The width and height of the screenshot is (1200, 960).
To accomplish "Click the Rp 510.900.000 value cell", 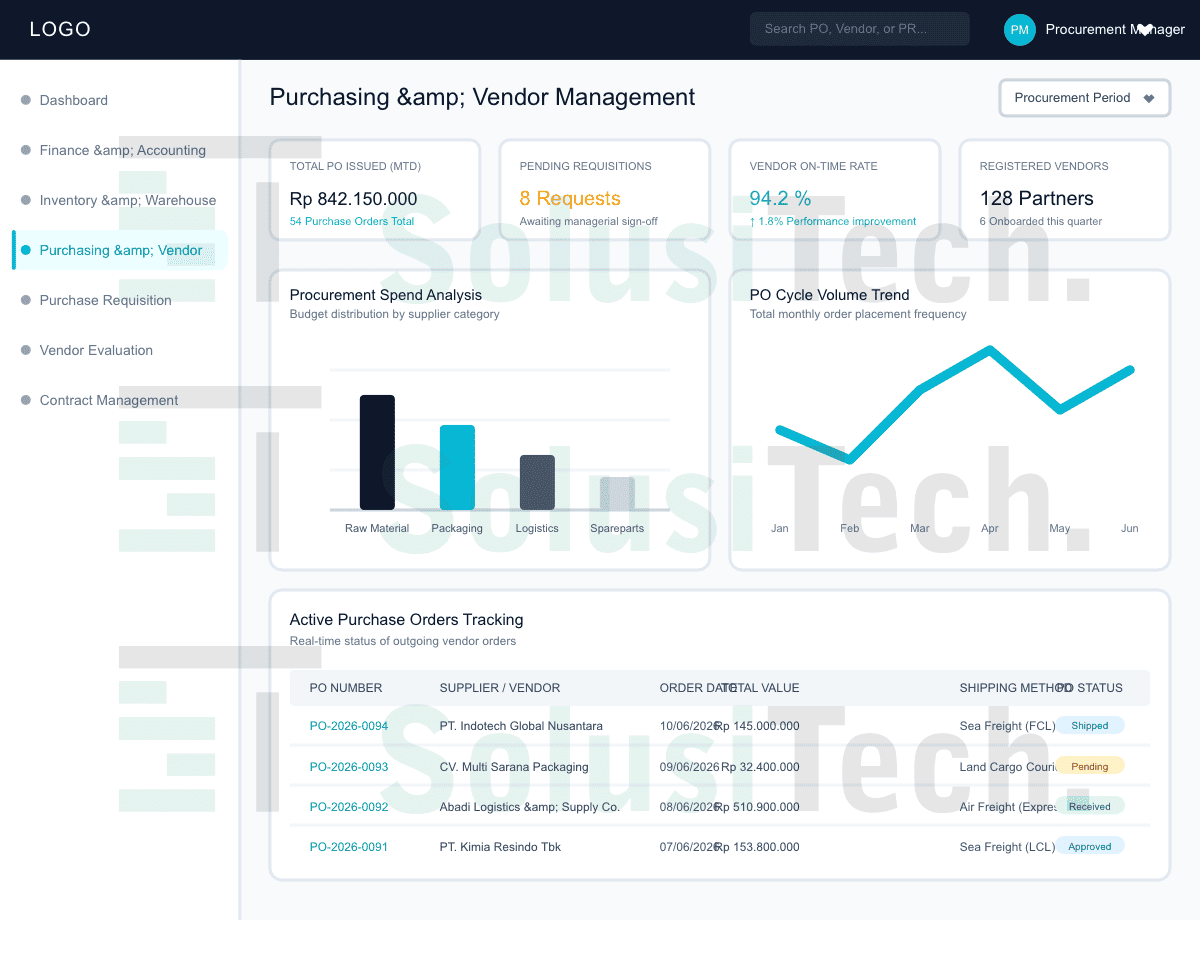I will 758,807.
